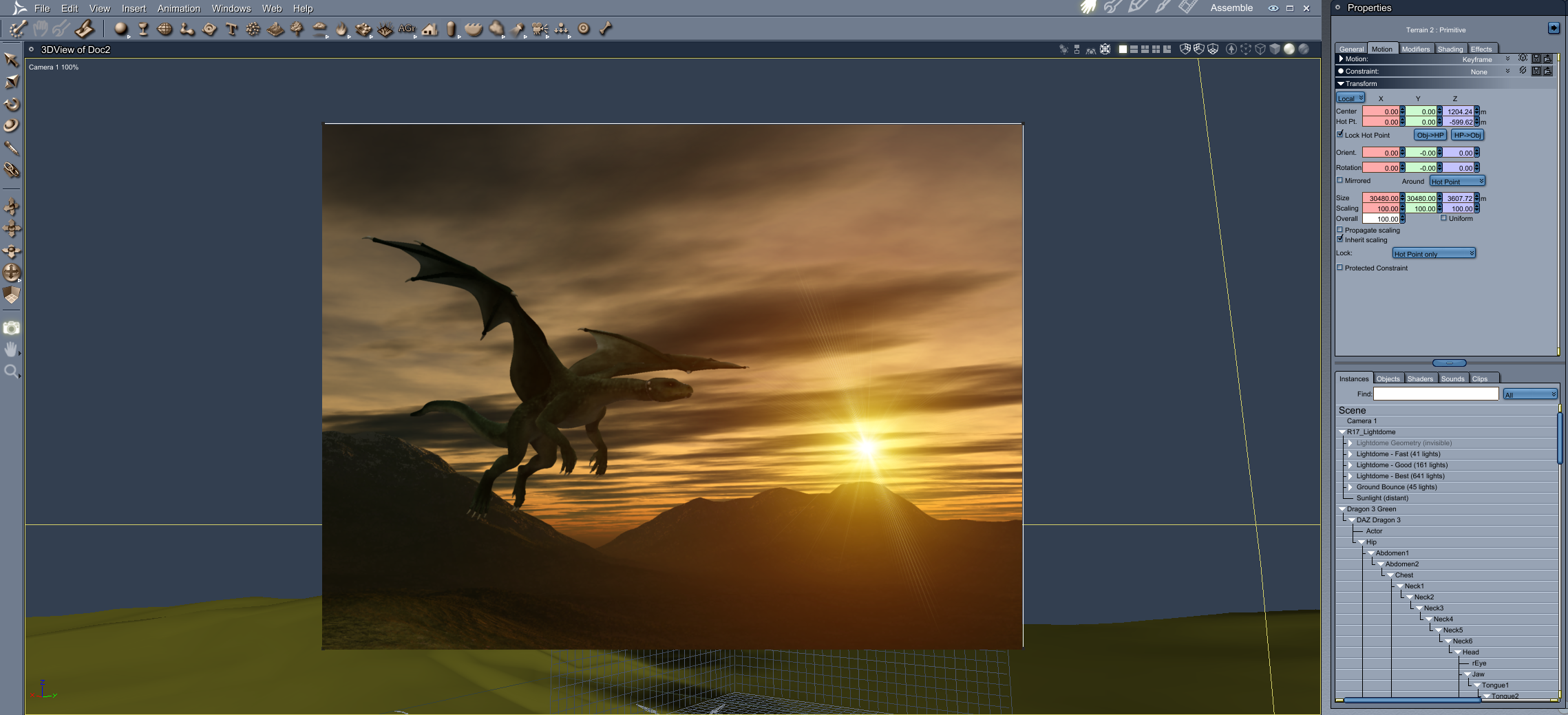Select the hand Pan tool in left toolbar

(12, 350)
